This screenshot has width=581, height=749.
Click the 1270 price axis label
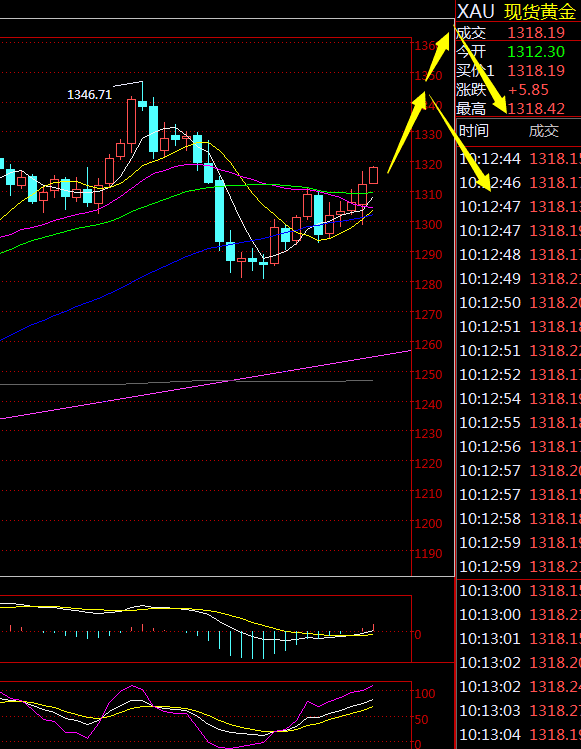click(429, 315)
